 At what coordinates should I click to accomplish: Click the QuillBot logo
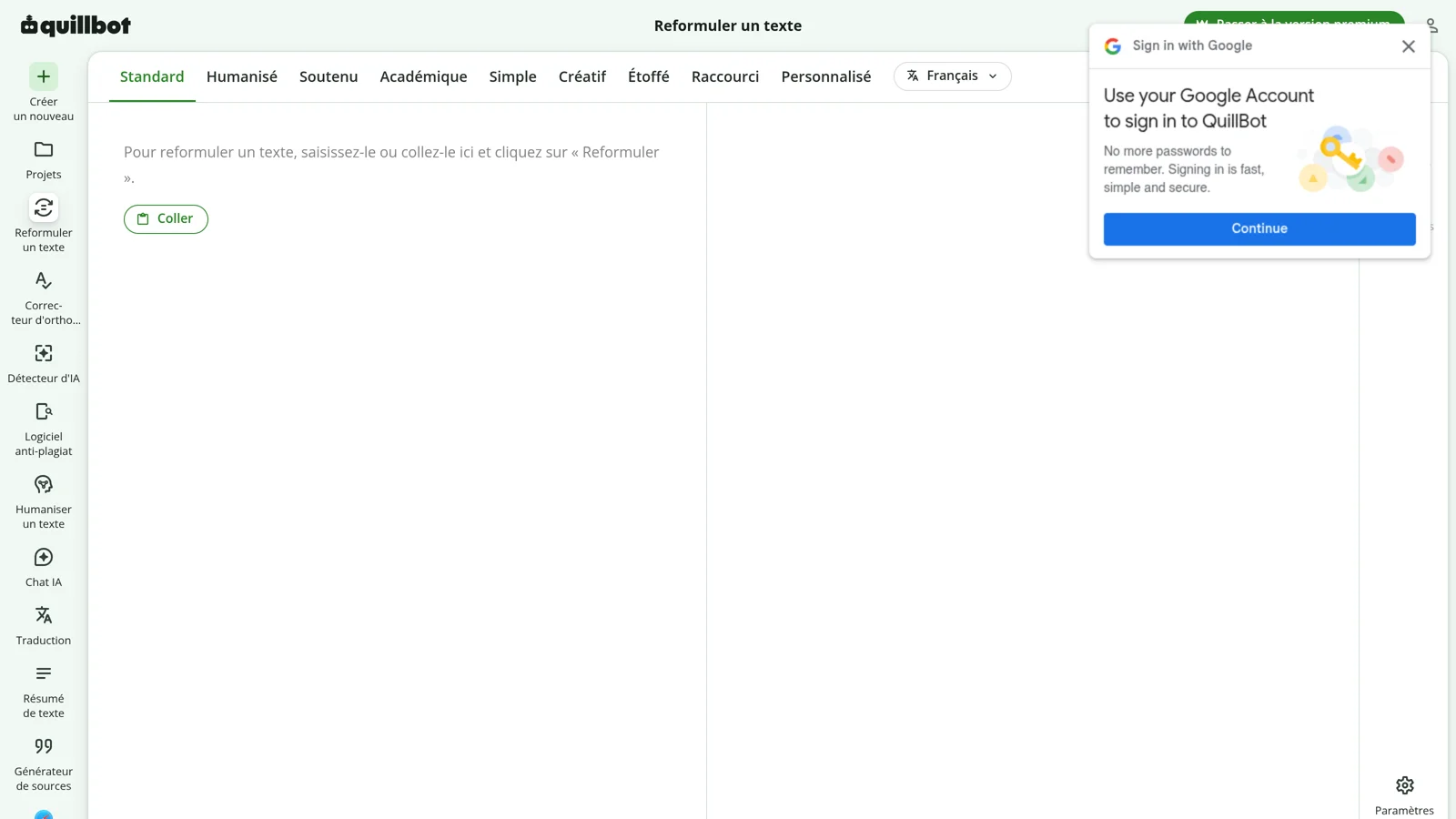tap(76, 25)
